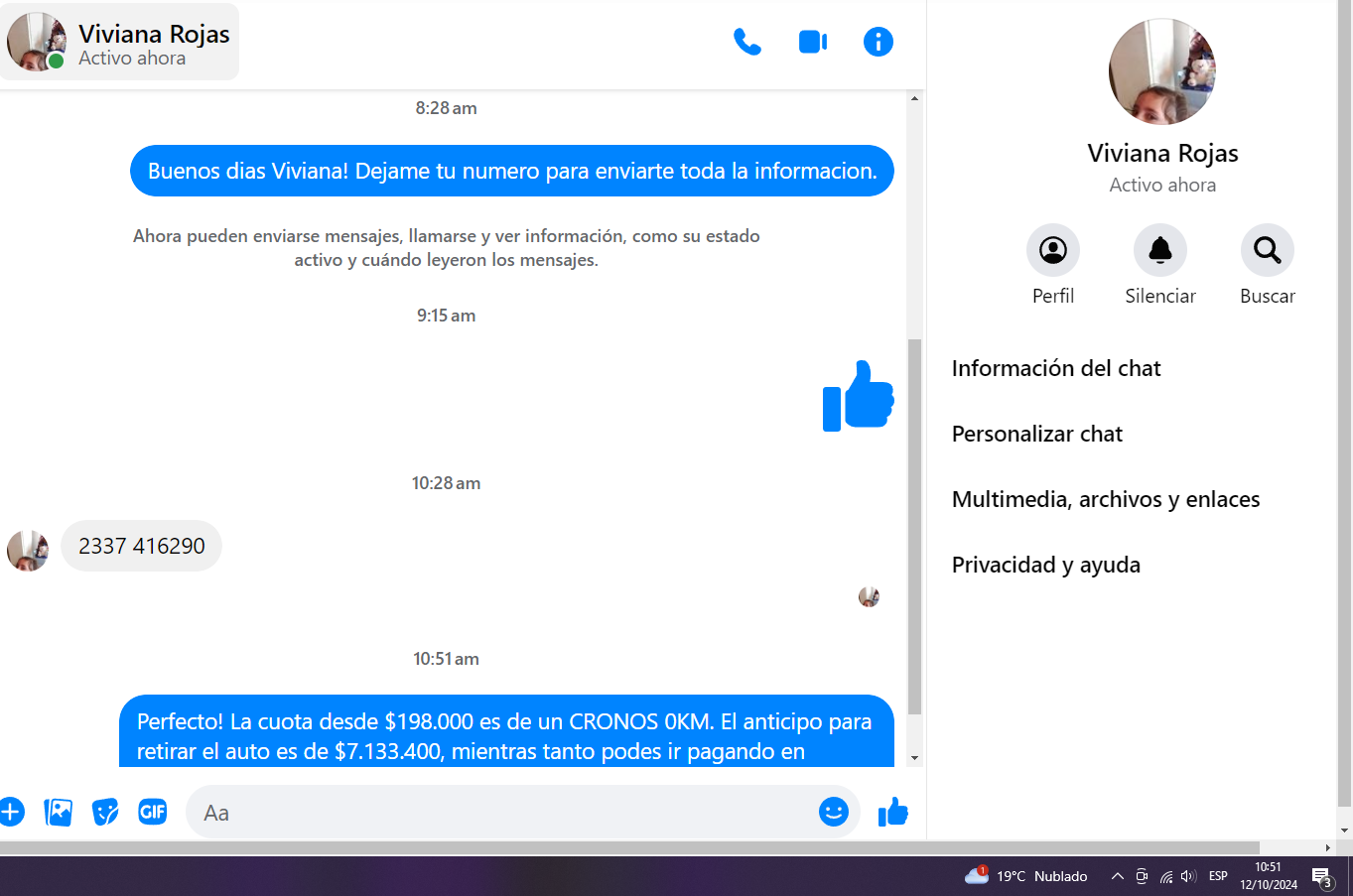
Task: Start a video call from chat header
Action: coord(812,42)
